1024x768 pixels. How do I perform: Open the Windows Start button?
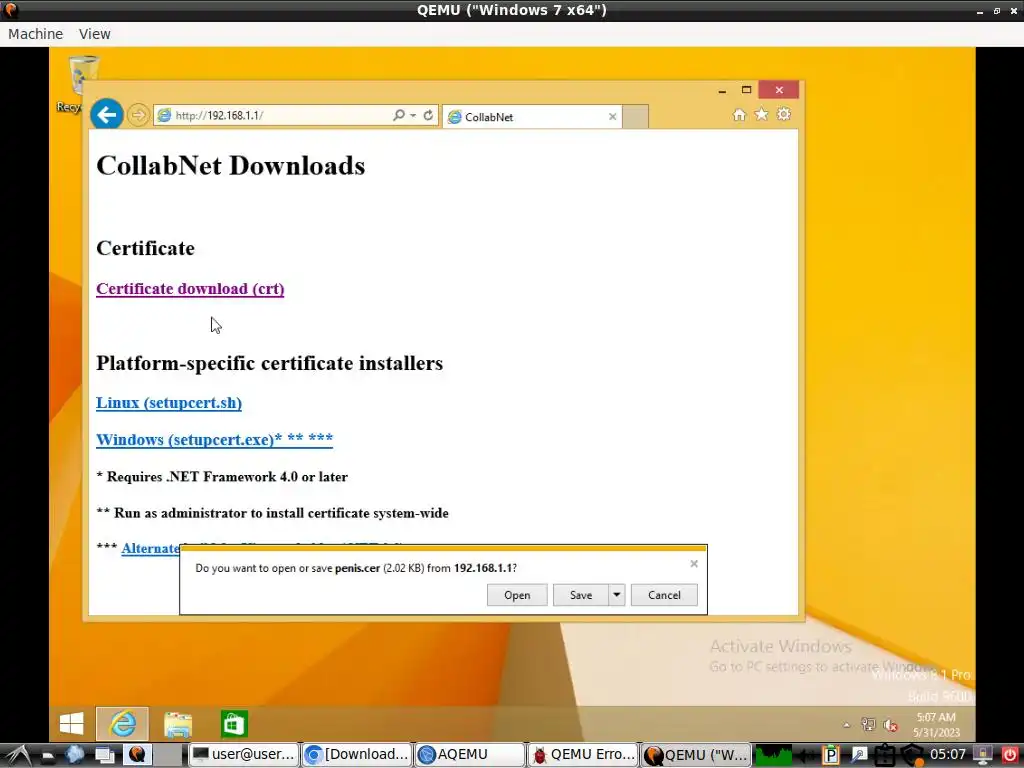tap(71, 724)
